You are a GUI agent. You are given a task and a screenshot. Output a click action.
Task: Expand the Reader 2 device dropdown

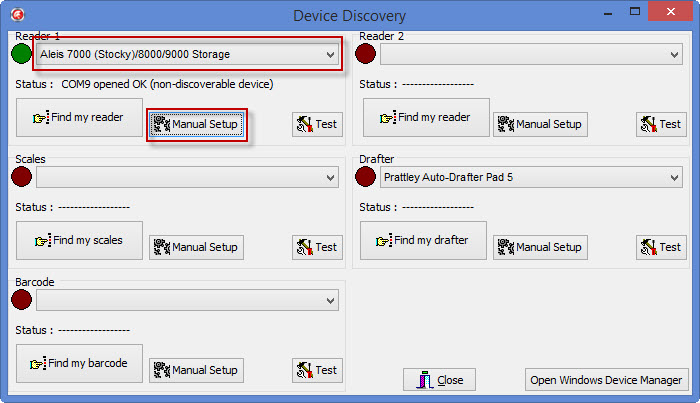531,54
